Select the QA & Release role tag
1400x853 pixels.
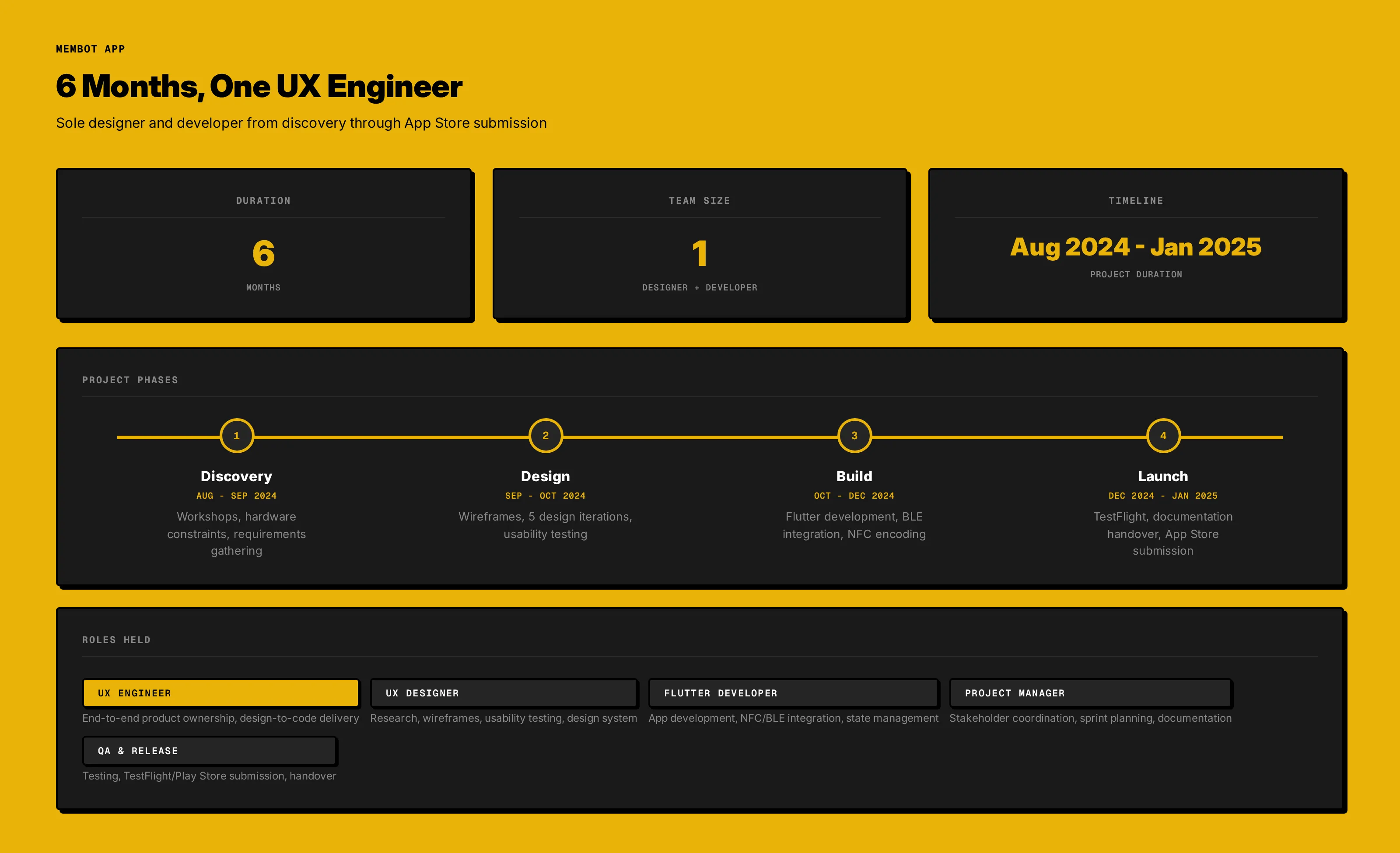point(209,751)
